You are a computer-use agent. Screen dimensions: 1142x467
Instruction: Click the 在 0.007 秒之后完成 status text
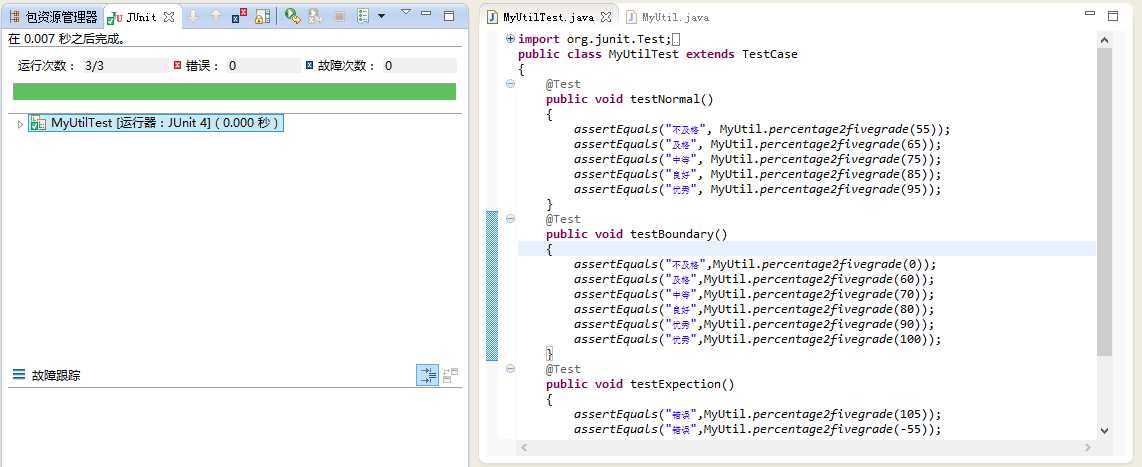point(66,39)
